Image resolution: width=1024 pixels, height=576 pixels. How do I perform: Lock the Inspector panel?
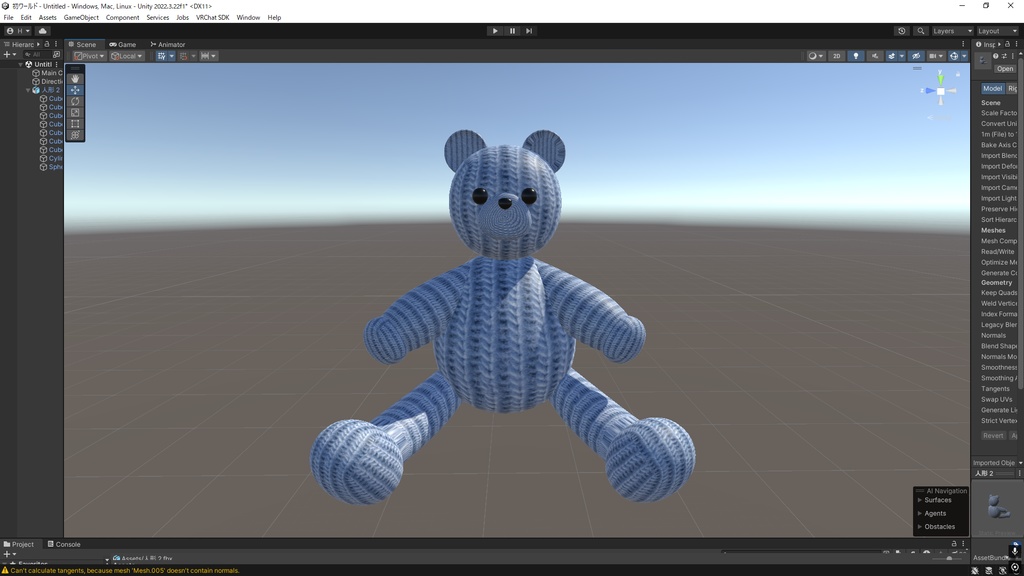click(x=1007, y=44)
